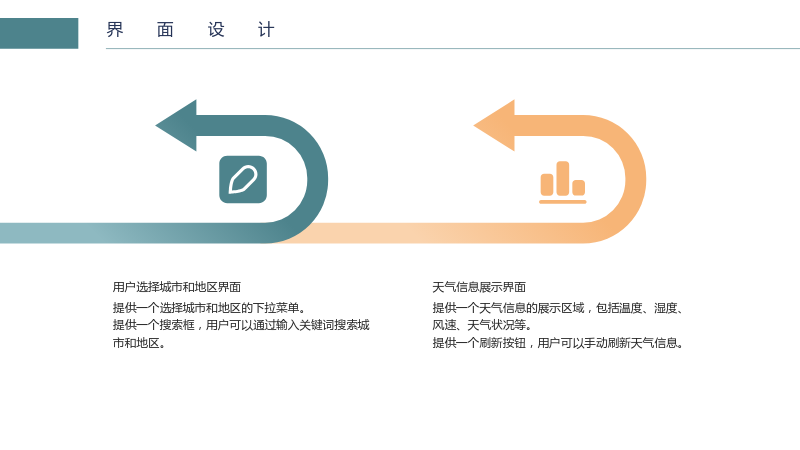
Task: Click the teal pencil edit icon
Action: pos(243,180)
